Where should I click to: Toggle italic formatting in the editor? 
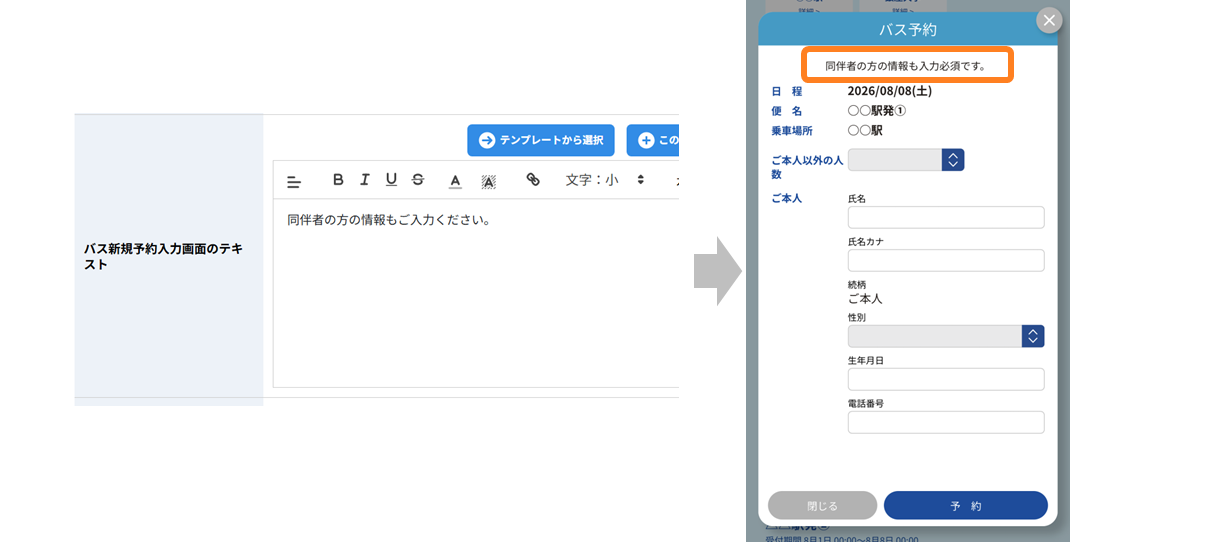[365, 180]
